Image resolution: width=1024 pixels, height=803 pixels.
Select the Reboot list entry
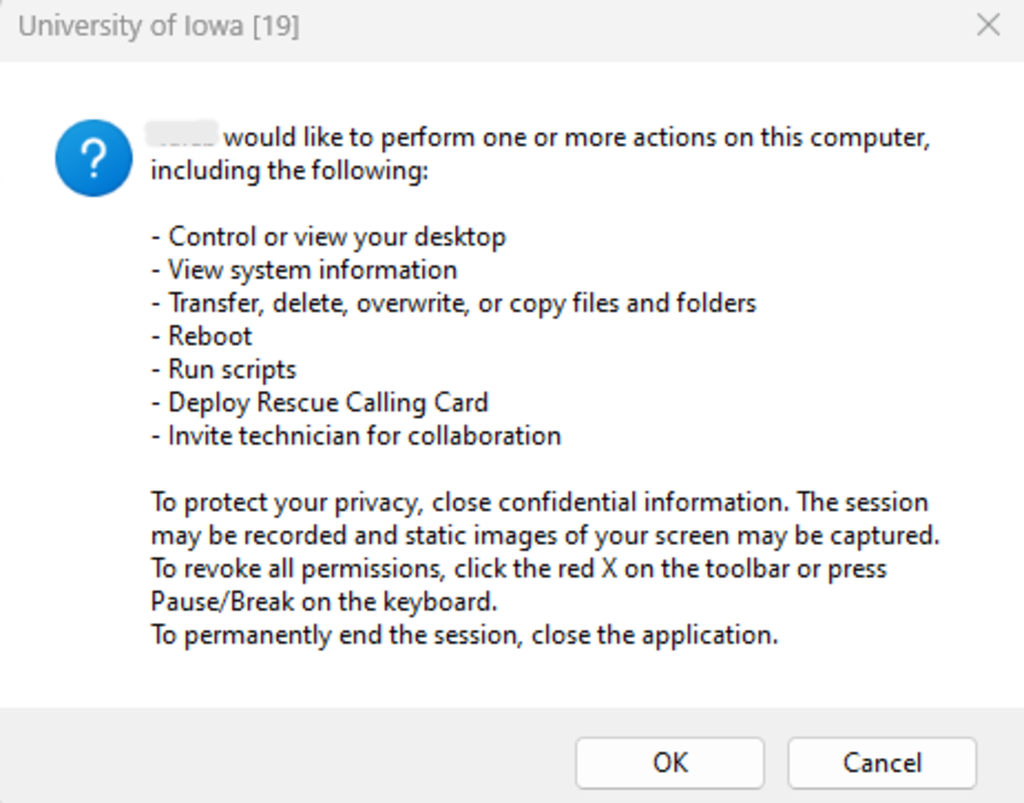tap(209, 336)
